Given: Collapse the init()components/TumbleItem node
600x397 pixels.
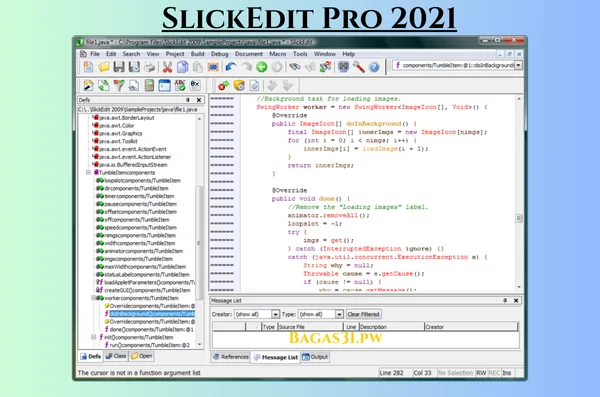Looking at the screenshot, I should tap(93, 337).
